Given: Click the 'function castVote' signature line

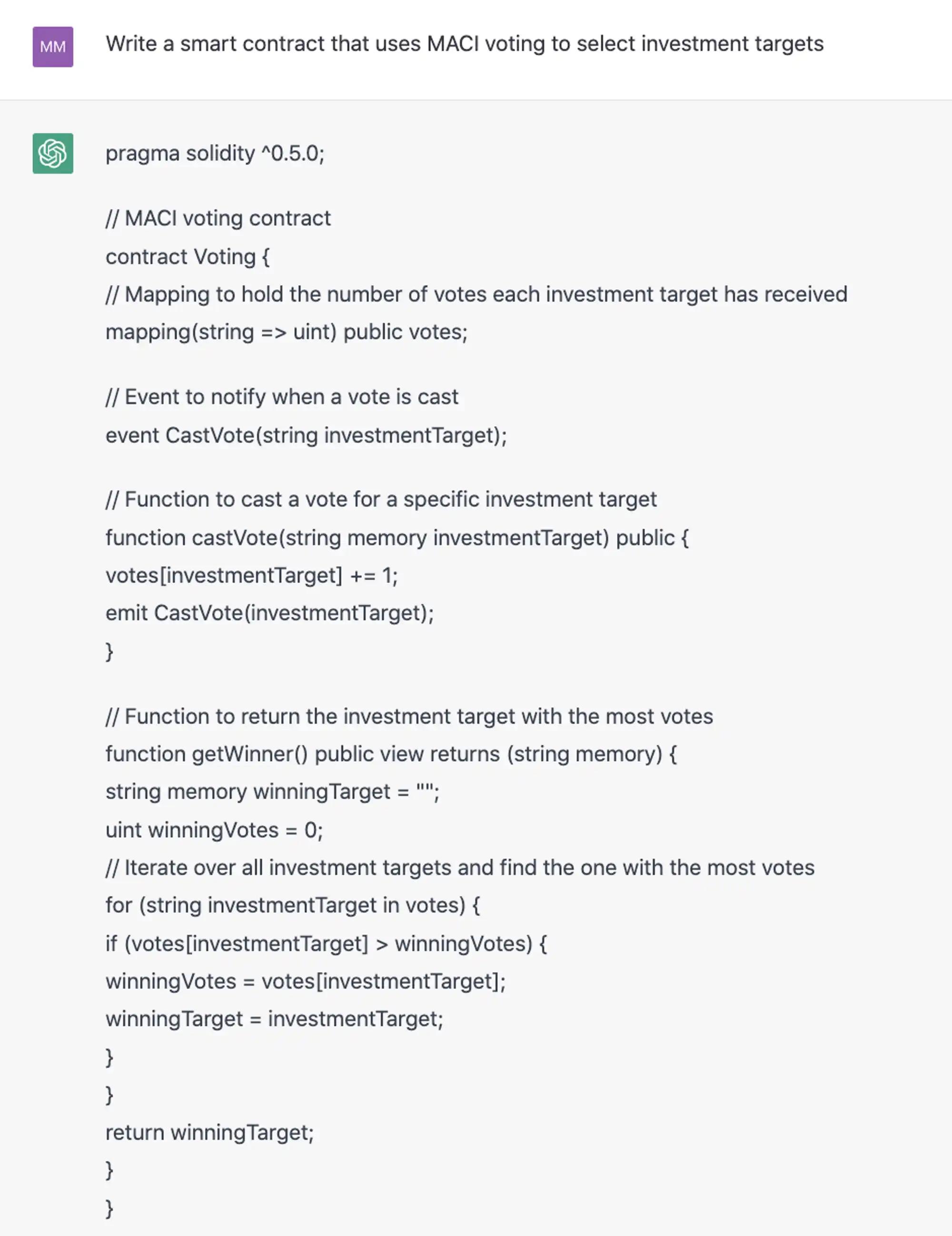Looking at the screenshot, I should 397,538.
